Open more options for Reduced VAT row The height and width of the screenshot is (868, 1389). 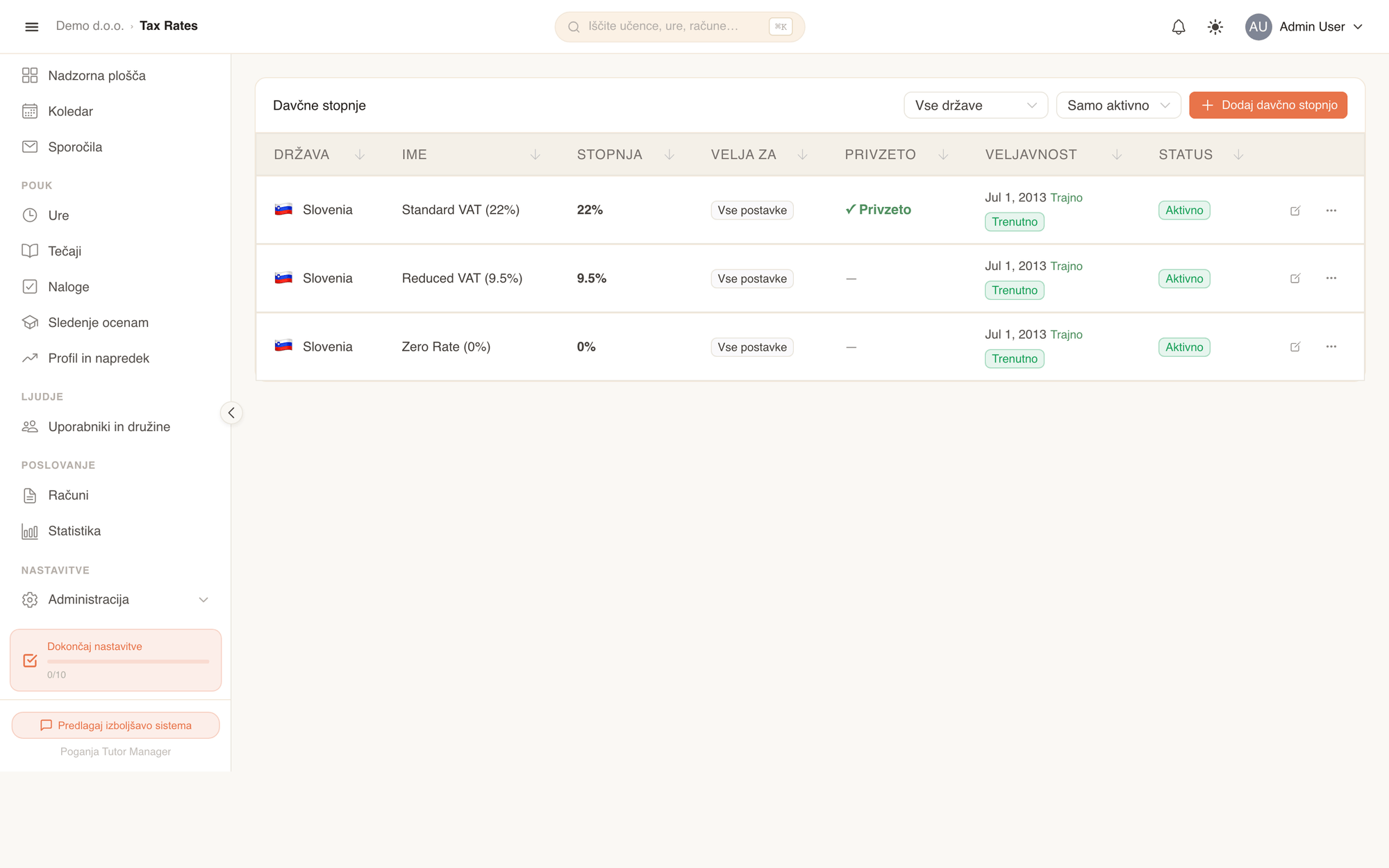pyautogui.click(x=1331, y=278)
